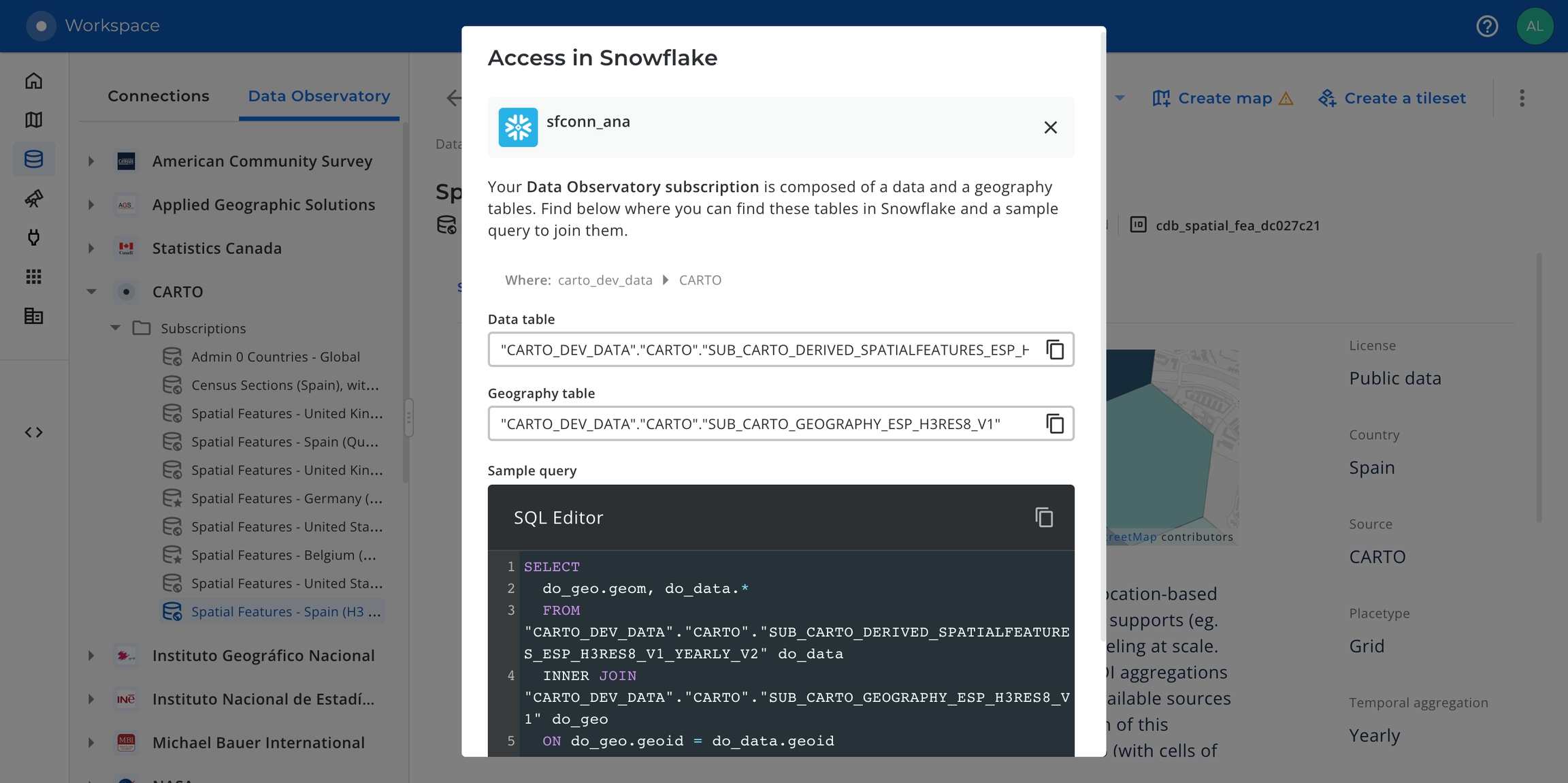
Task: Open the Data Explorer sidebar icon
Action: [33, 159]
